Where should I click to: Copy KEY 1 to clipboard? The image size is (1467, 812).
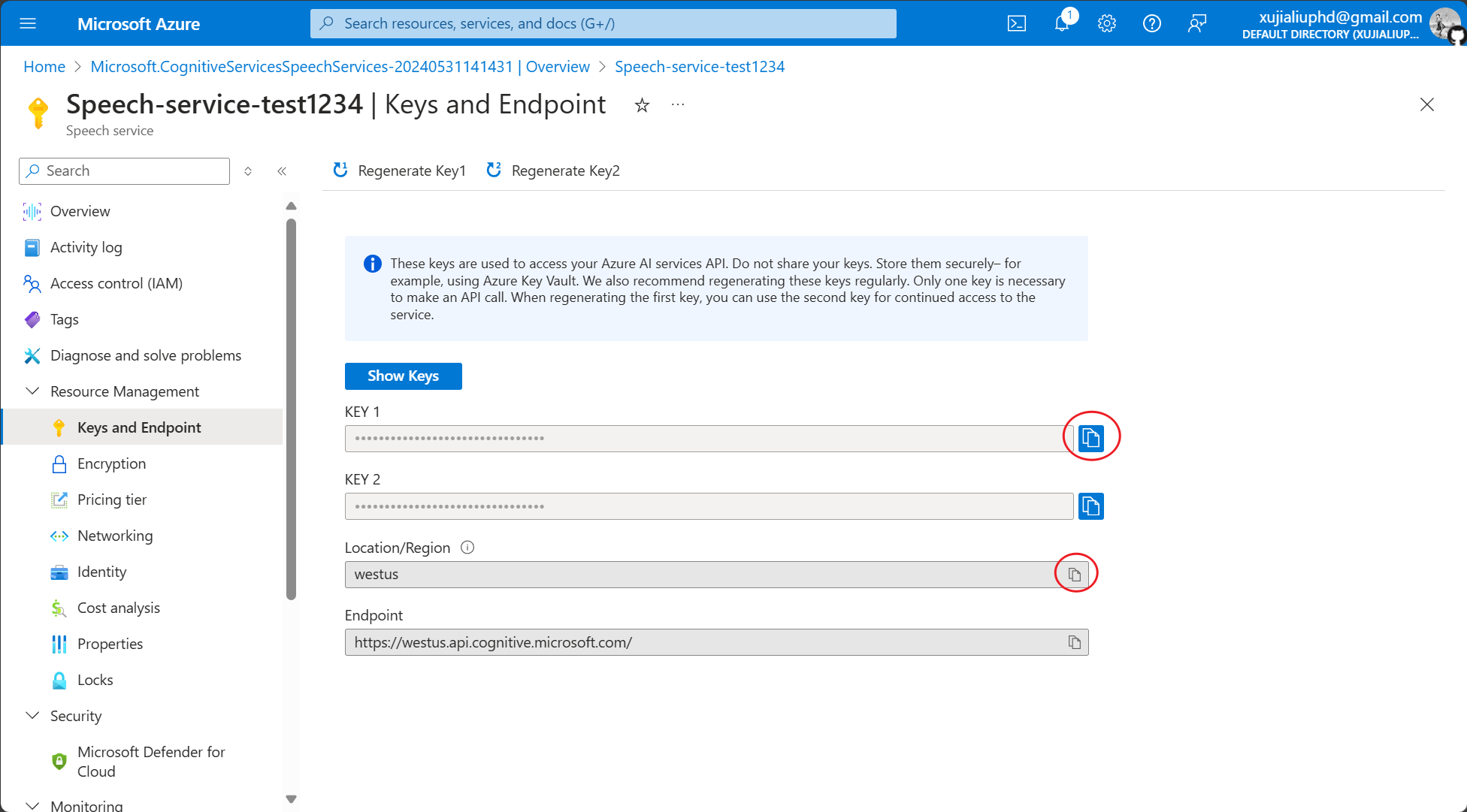pyautogui.click(x=1090, y=437)
